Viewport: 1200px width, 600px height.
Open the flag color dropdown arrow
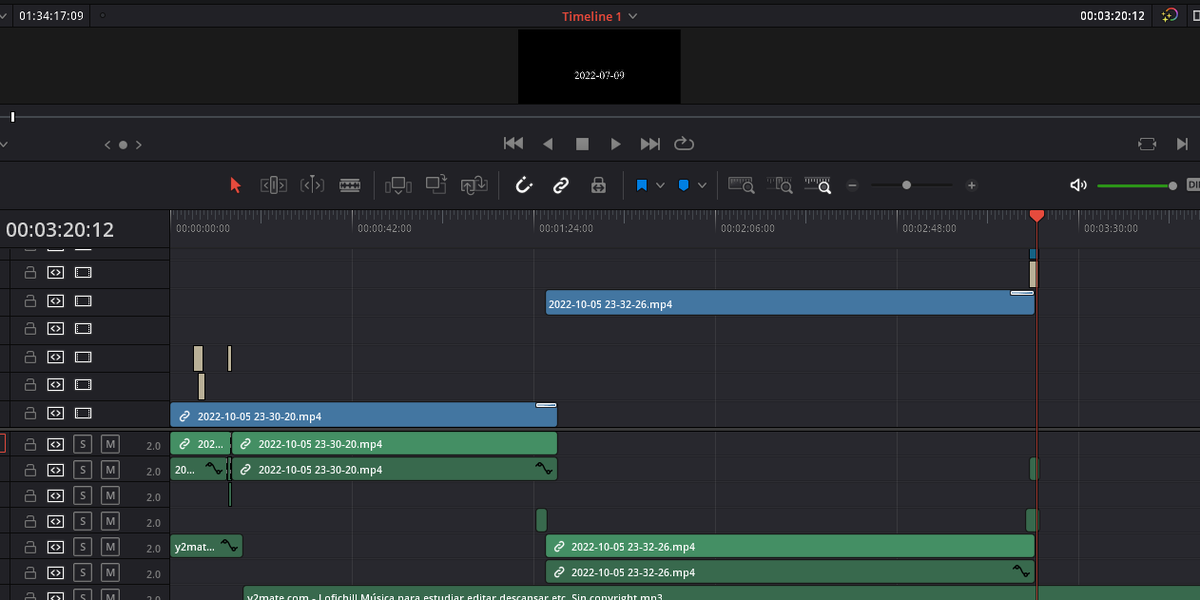(660, 185)
